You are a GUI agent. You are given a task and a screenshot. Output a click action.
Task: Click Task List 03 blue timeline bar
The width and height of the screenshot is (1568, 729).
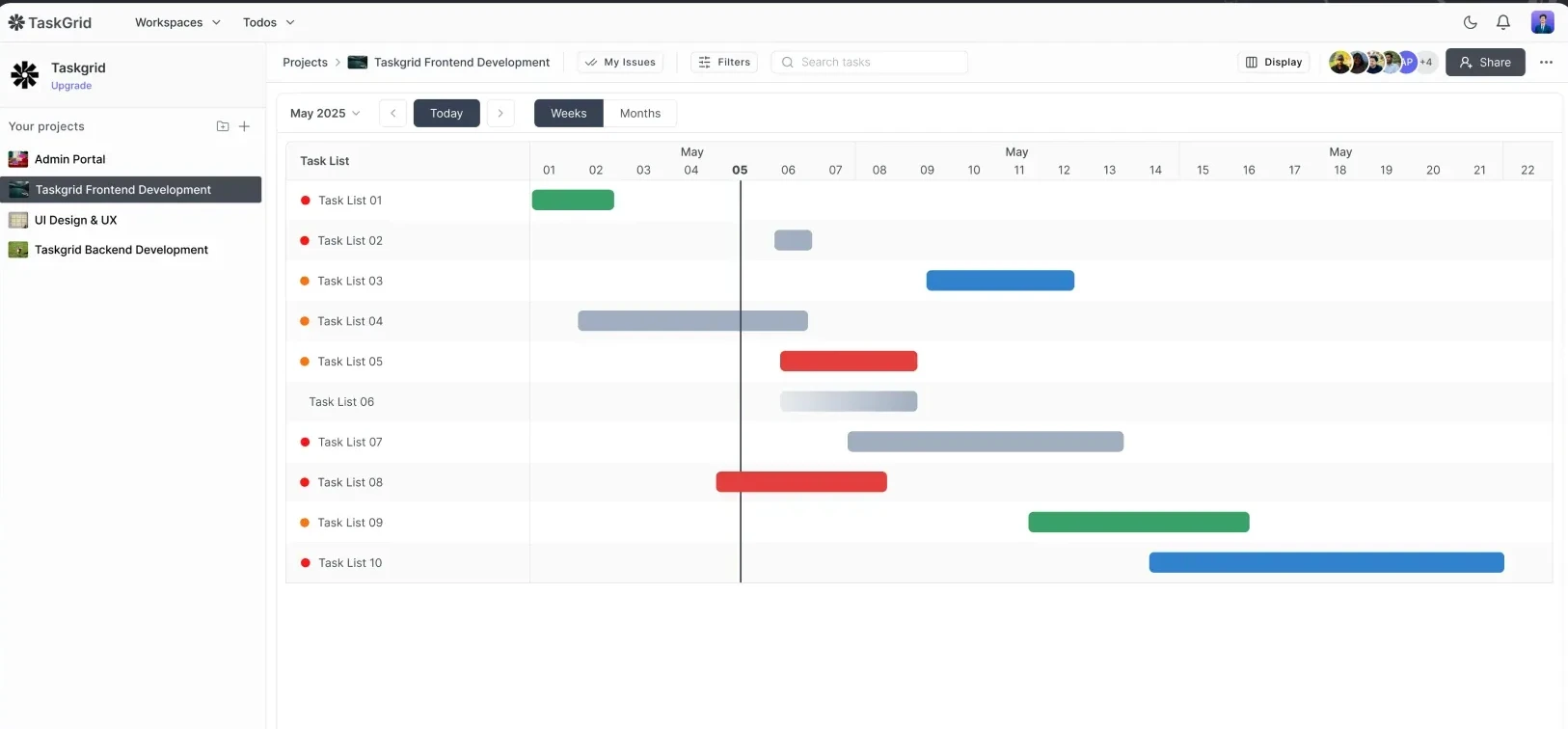(1000, 281)
